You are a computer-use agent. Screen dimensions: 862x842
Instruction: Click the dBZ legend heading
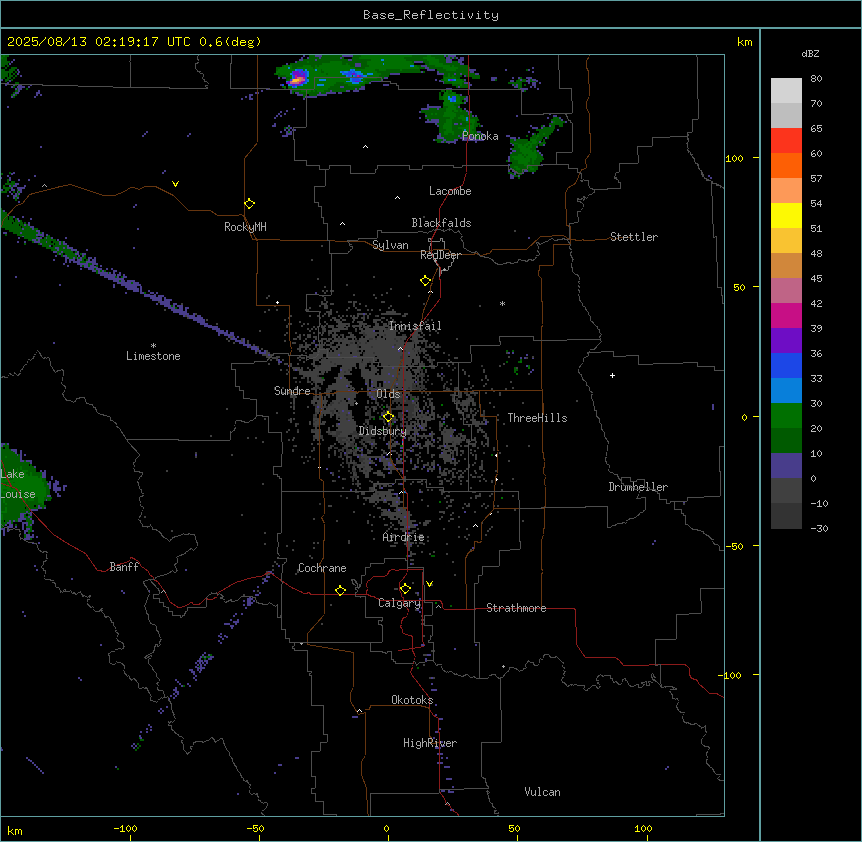[810, 53]
